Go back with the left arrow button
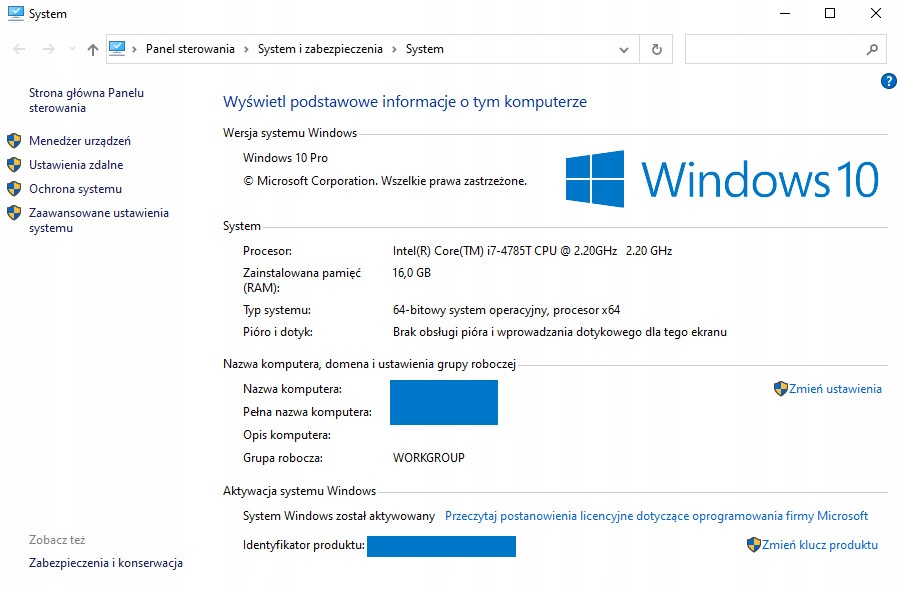The width and height of the screenshot is (898, 590). click(19, 49)
